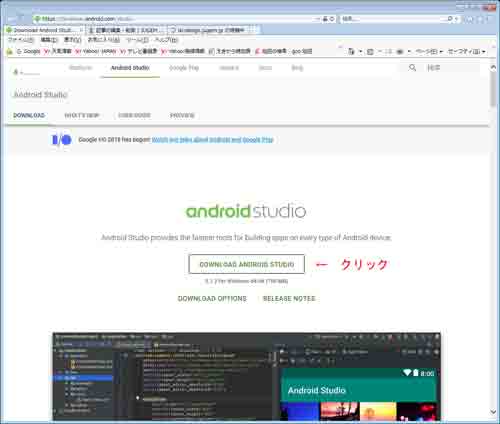This screenshot has width=500, height=424.
Task: Open the ツール(T) menu
Action: pos(137,40)
